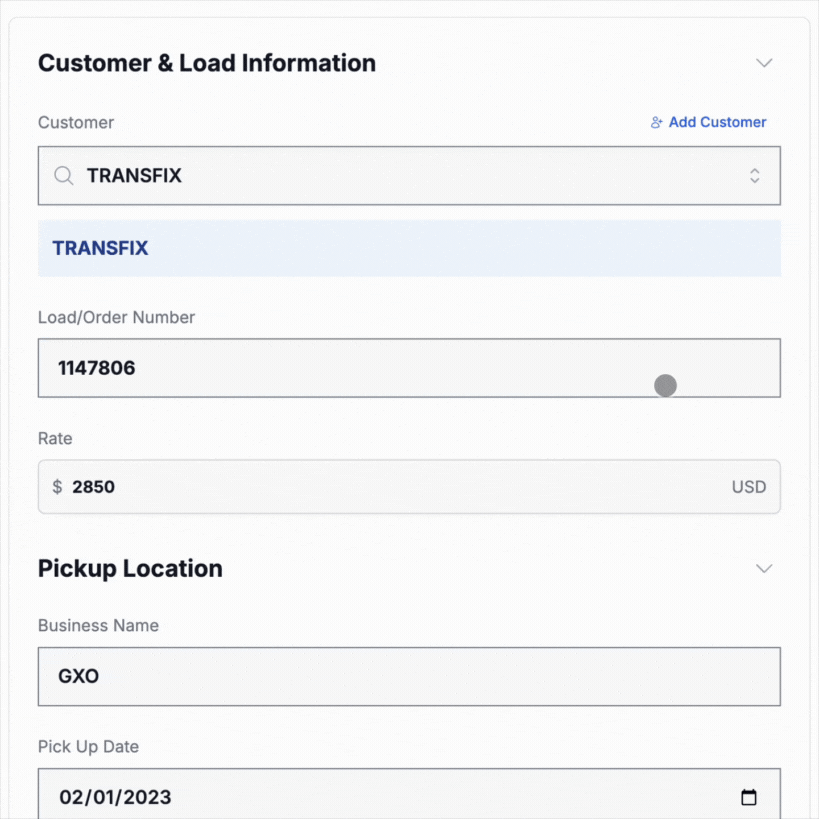Focus the Customer search box containing TRANSFIX
This screenshot has width=819, height=819.
coord(400,176)
